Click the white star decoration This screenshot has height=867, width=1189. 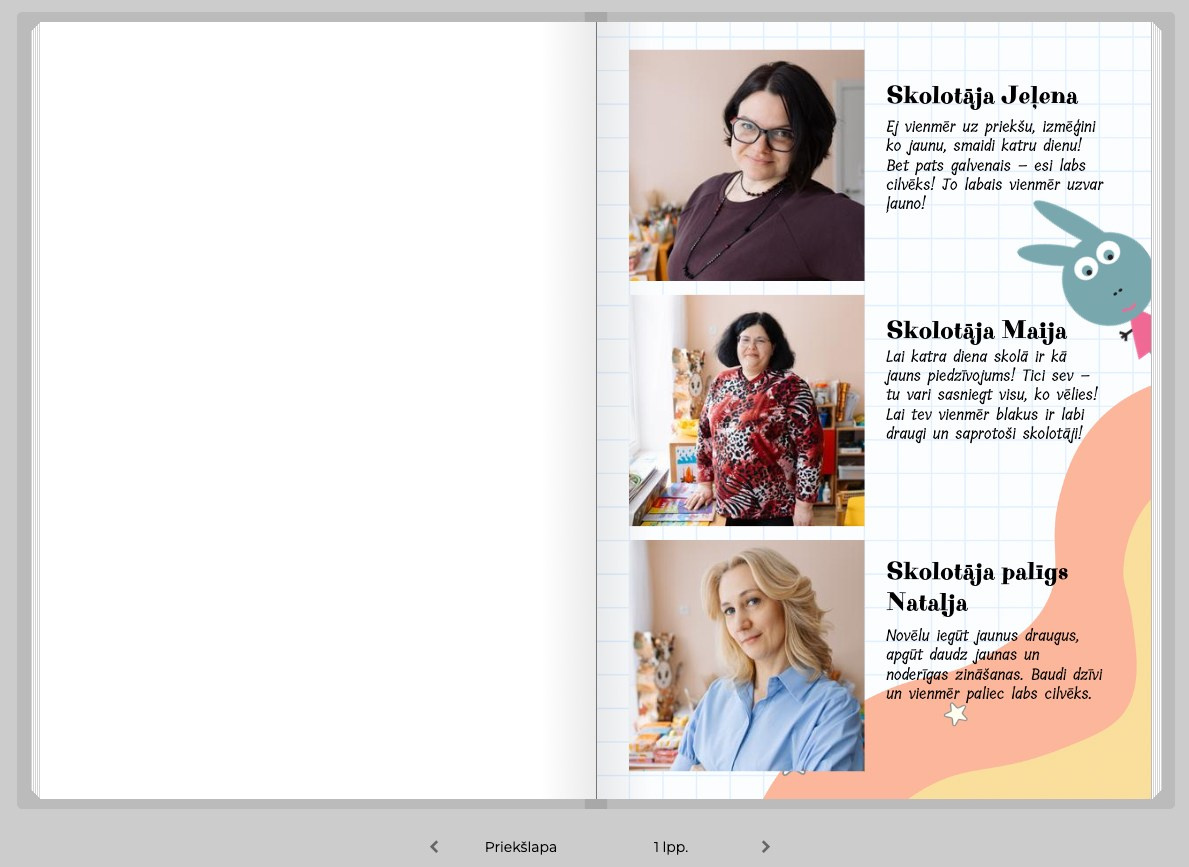(956, 713)
